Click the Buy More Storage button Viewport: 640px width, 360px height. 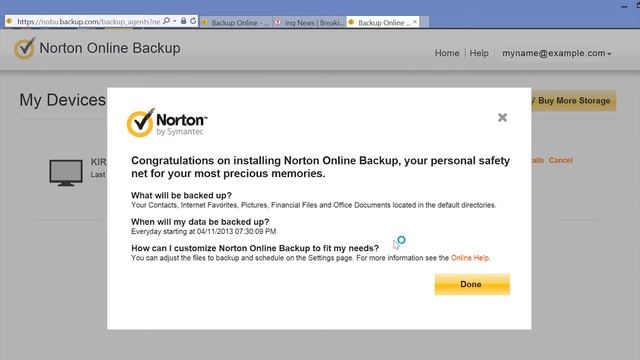(x=573, y=100)
